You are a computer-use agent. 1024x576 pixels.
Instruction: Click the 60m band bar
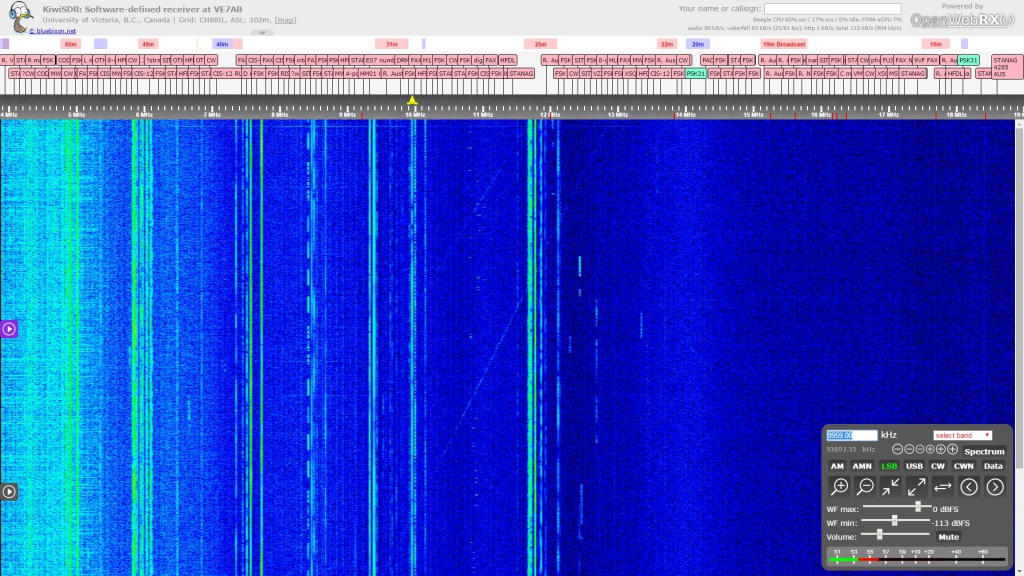tap(71, 44)
